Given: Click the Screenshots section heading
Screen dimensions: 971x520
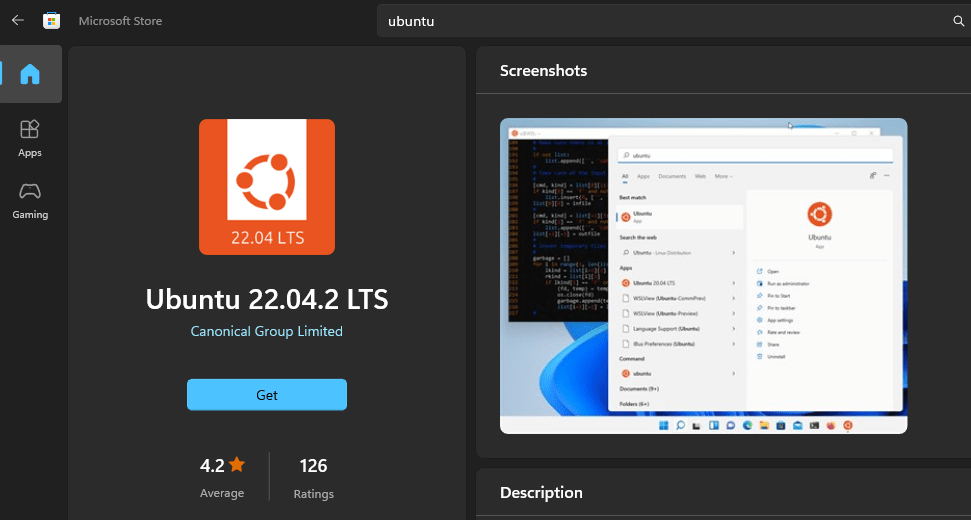Looking at the screenshot, I should 543,71.
